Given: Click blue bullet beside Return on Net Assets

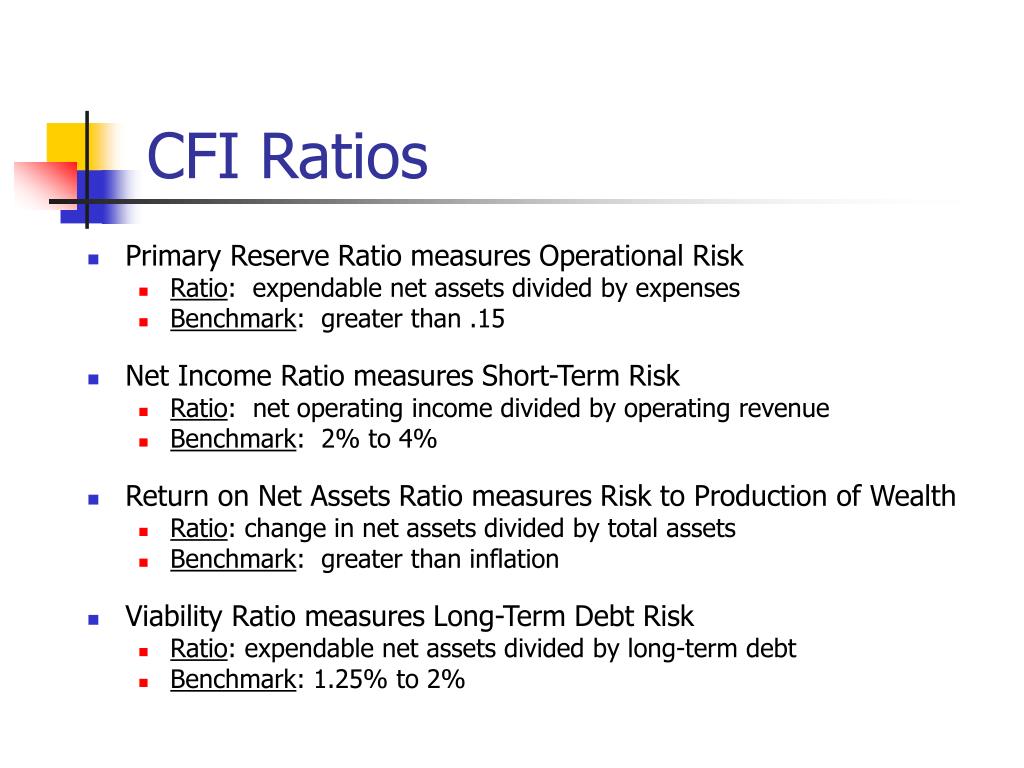Looking at the screenshot, I should 93,500.
